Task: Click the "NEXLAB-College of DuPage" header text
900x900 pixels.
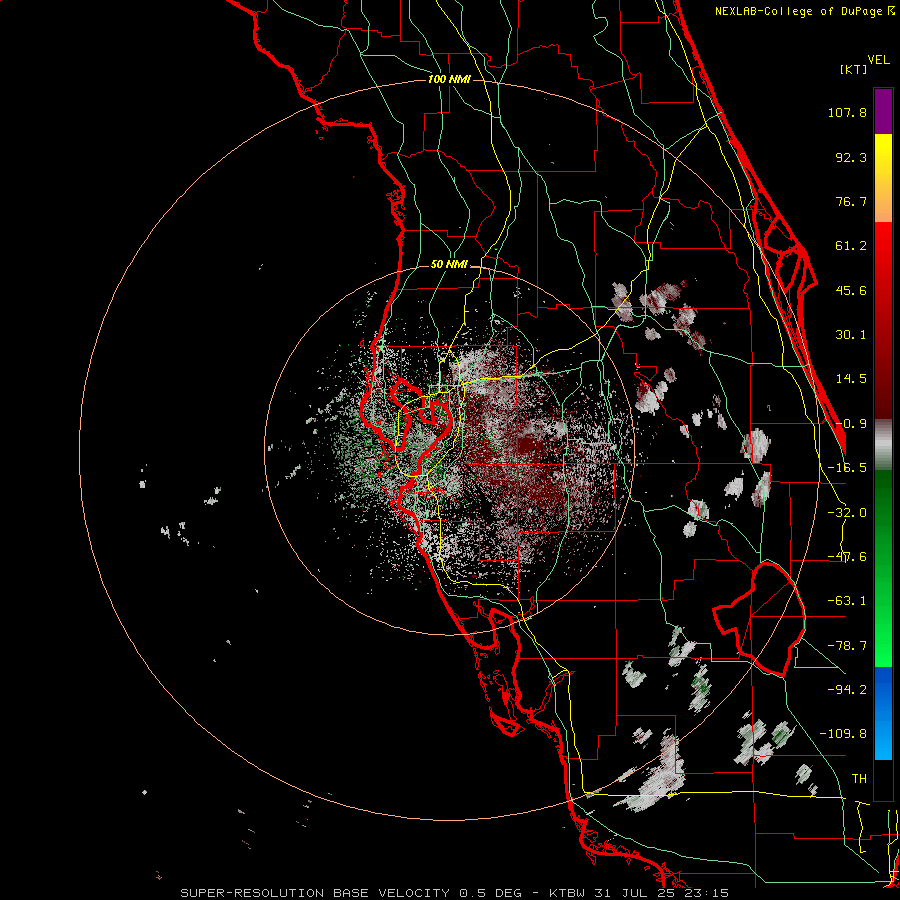Action: click(x=799, y=11)
